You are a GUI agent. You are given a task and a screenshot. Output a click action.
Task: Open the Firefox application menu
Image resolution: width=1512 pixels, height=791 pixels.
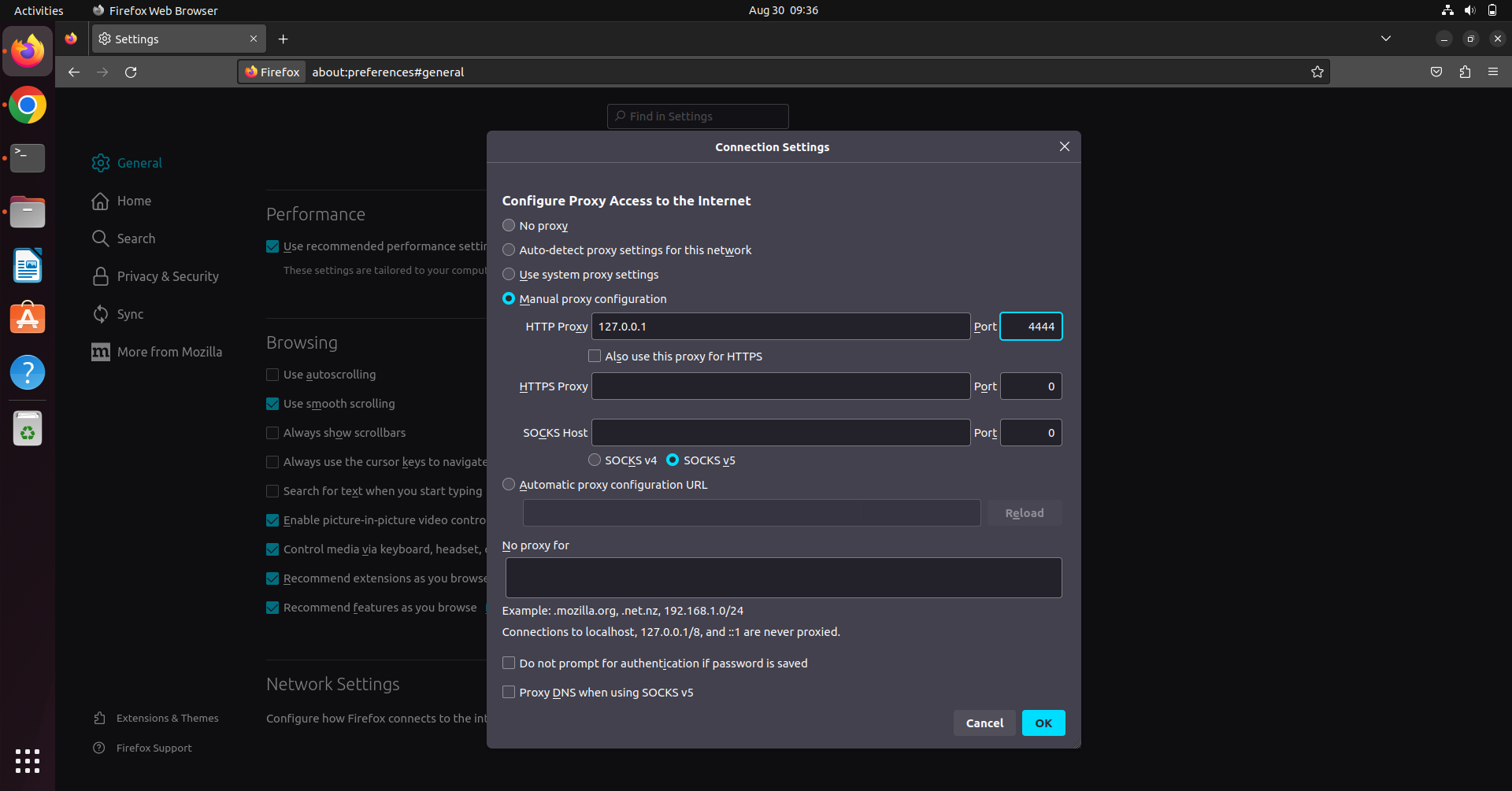pyautogui.click(x=1493, y=72)
